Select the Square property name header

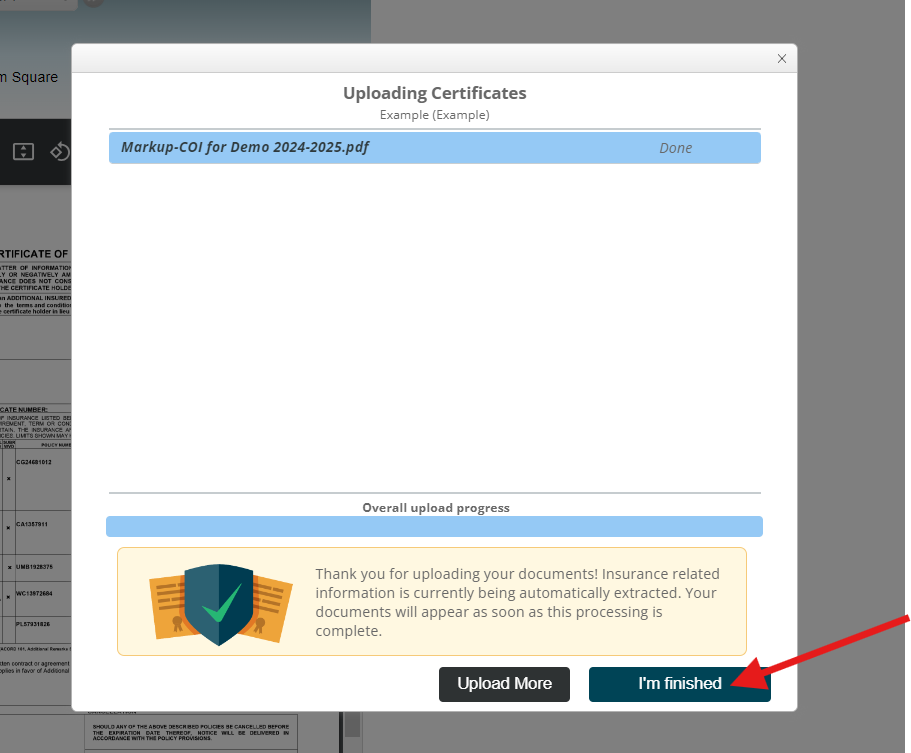click(30, 77)
